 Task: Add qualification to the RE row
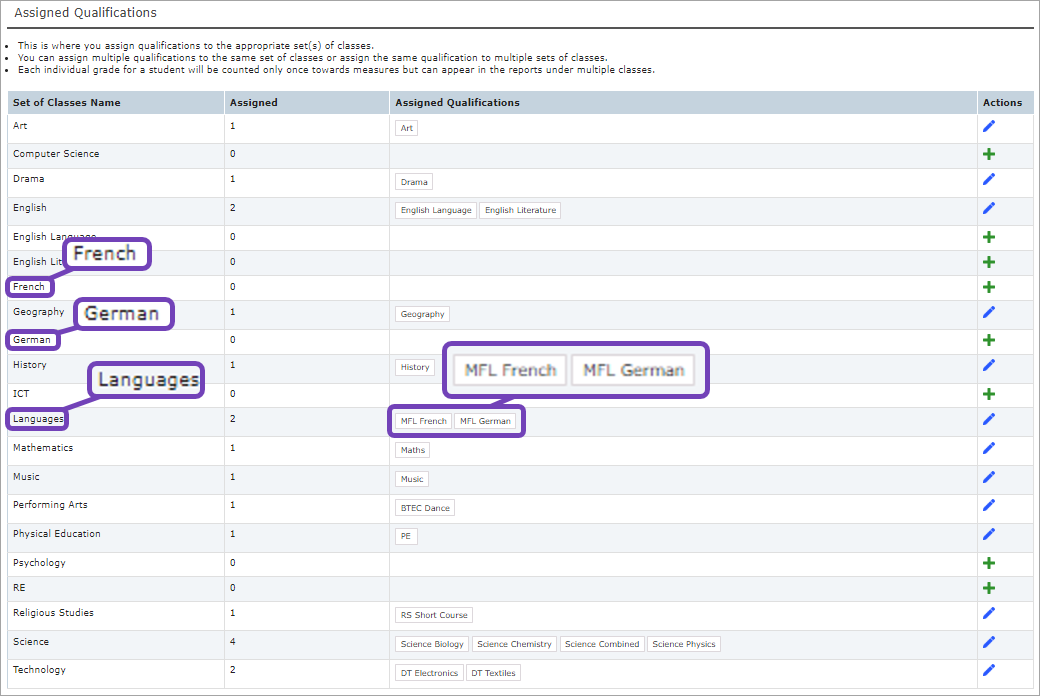click(x=989, y=589)
